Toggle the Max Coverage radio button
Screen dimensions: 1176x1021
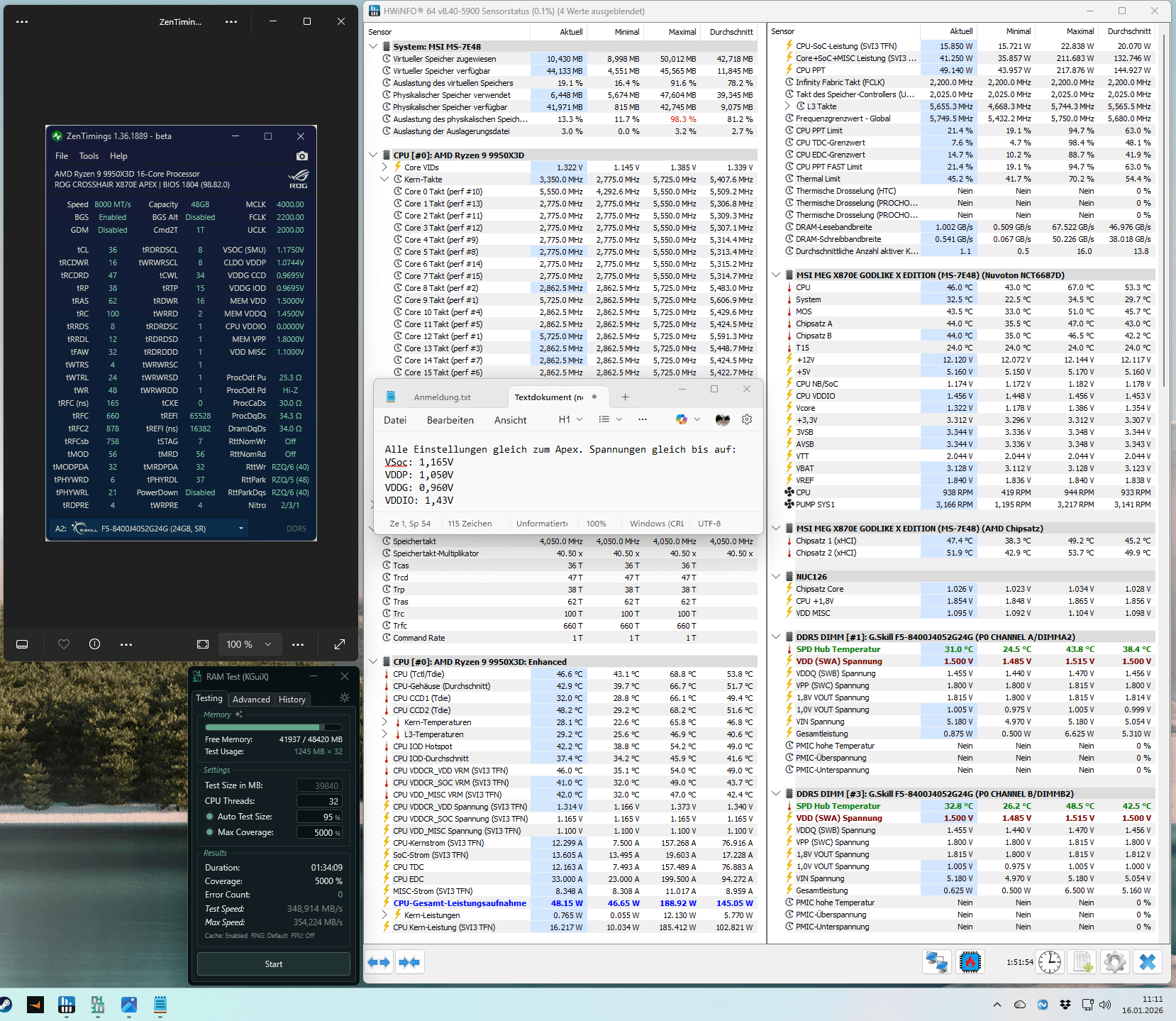point(210,832)
